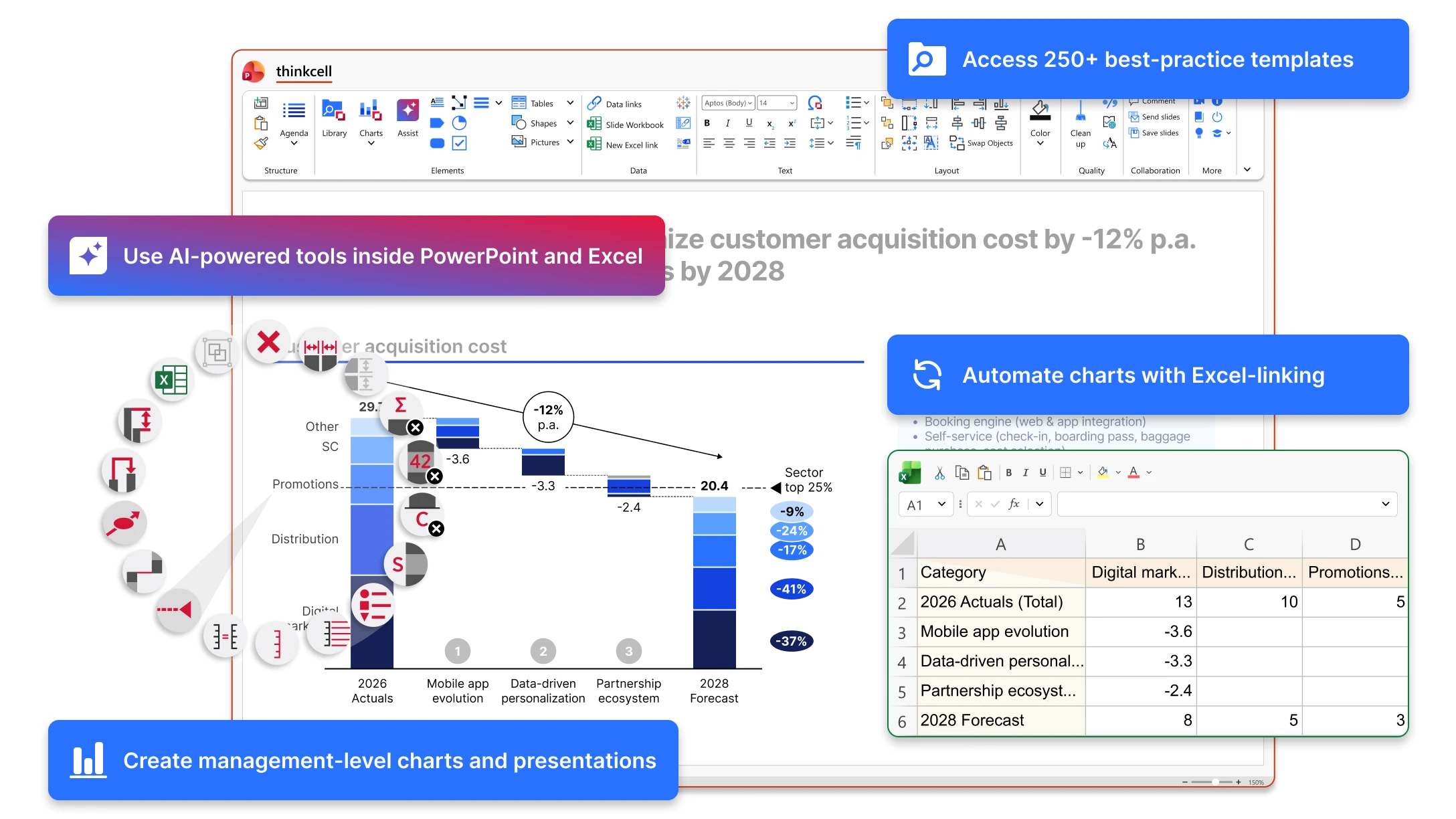The width and height of the screenshot is (1456, 819).
Task: Click the Swap Objects label
Action: [990, 143]
